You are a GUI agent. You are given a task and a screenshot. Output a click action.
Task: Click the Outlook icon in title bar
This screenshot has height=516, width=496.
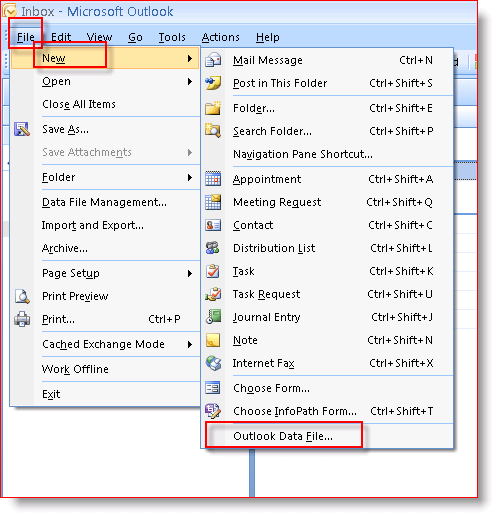[x=9, y=11]
